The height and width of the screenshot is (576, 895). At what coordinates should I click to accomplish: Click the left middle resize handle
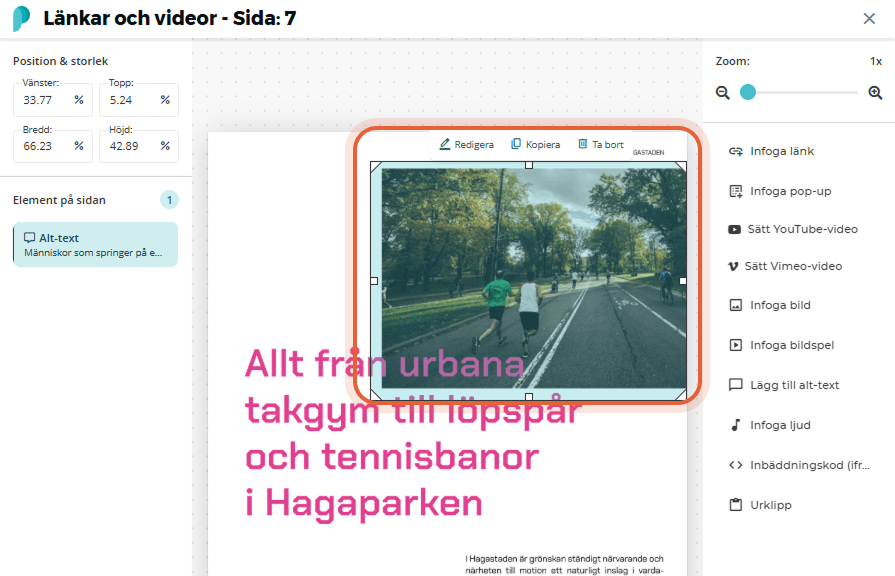point(374,281)
